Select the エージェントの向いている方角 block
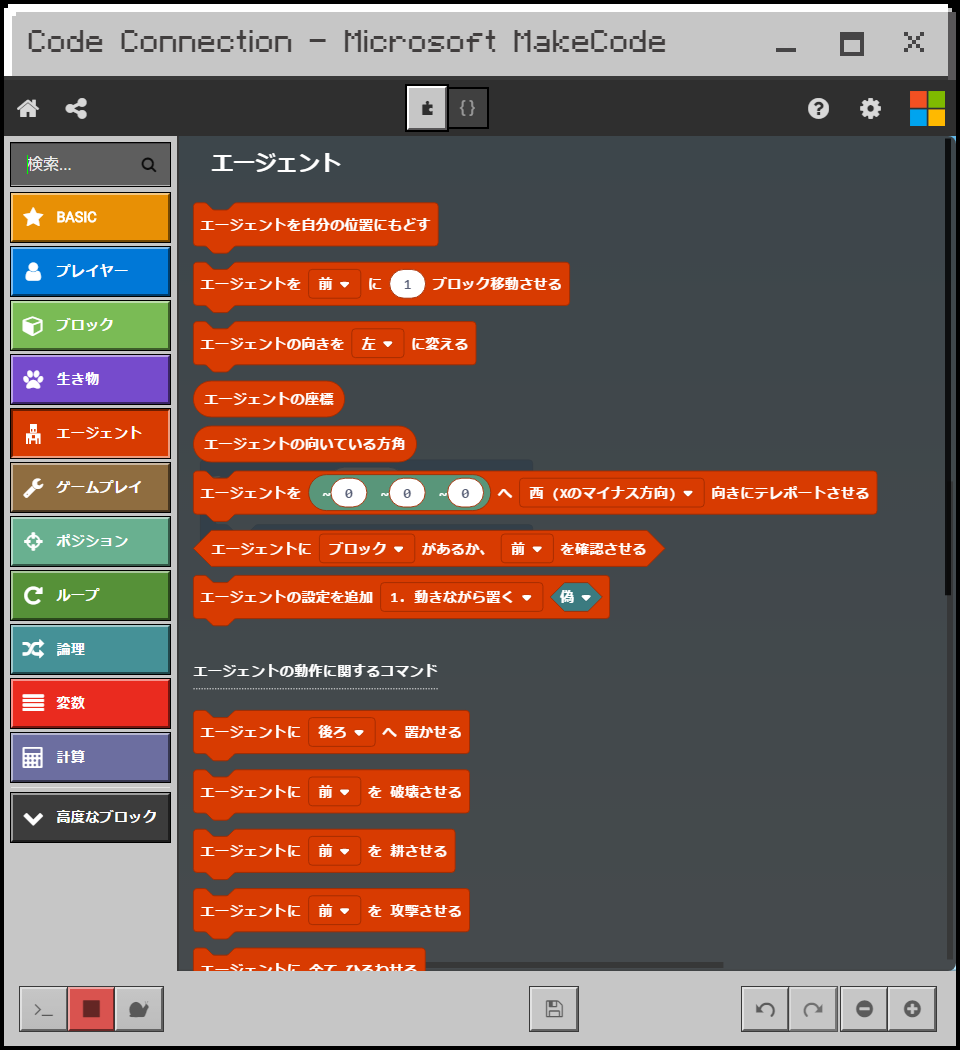Screen dimensions: 960x1050 [x=305, y=444]
